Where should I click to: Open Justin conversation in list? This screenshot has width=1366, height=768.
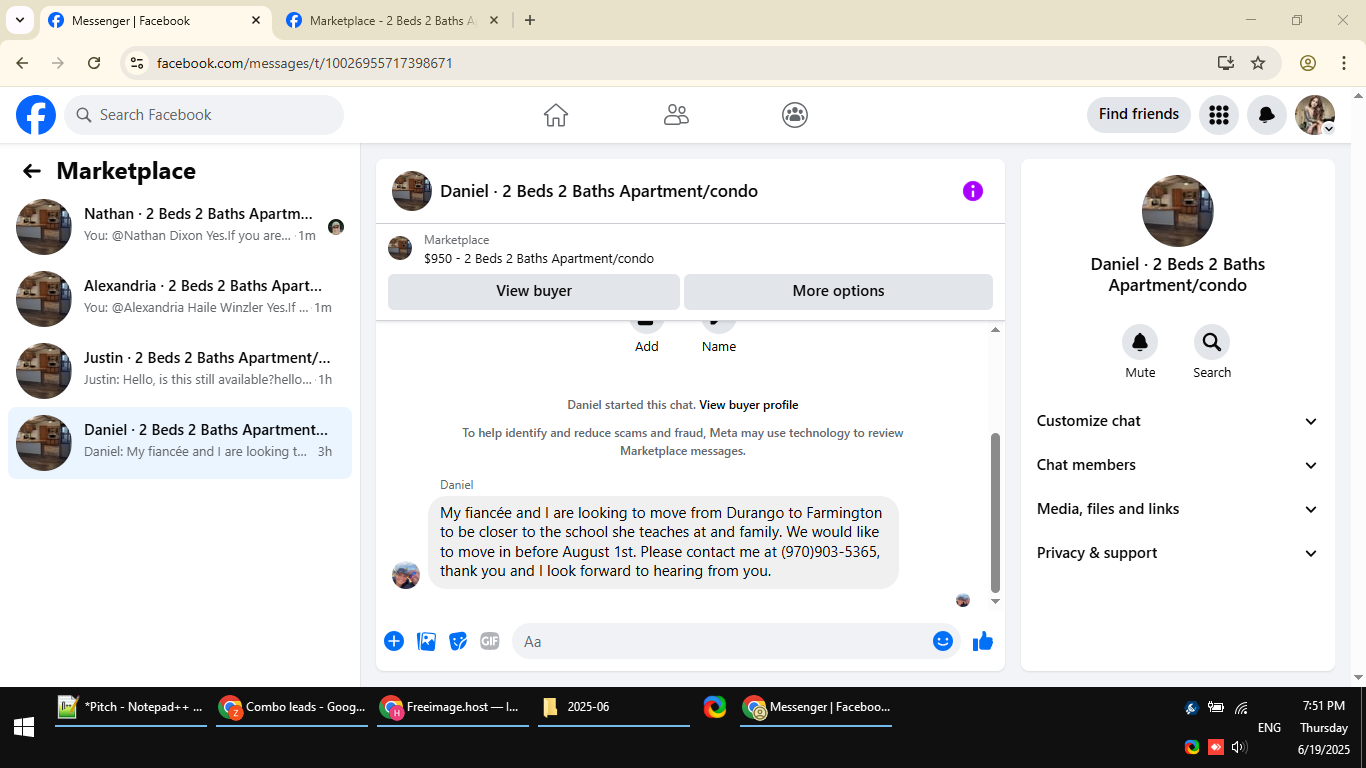click(180, 371)
